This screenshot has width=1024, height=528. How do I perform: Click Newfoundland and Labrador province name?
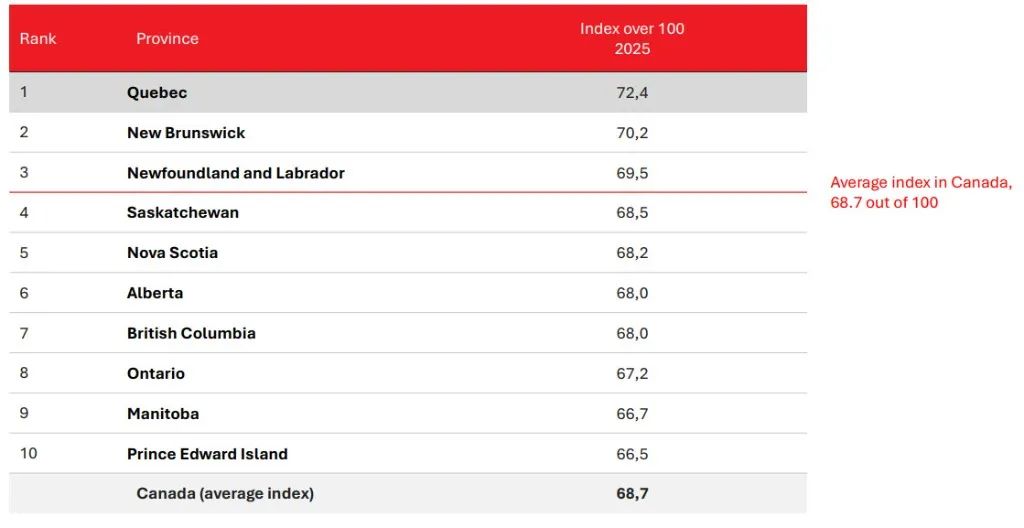coord(236,173)
